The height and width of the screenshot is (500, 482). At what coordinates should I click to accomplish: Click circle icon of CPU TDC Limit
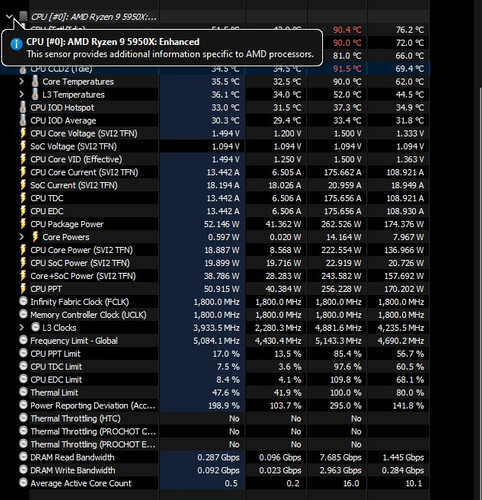pos(23,366)
